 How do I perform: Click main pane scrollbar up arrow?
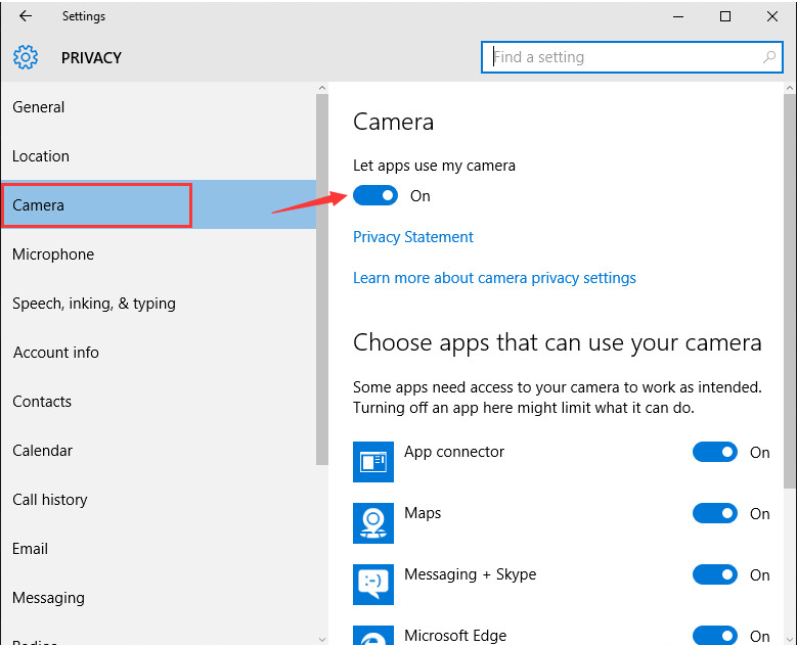point(790,88)
